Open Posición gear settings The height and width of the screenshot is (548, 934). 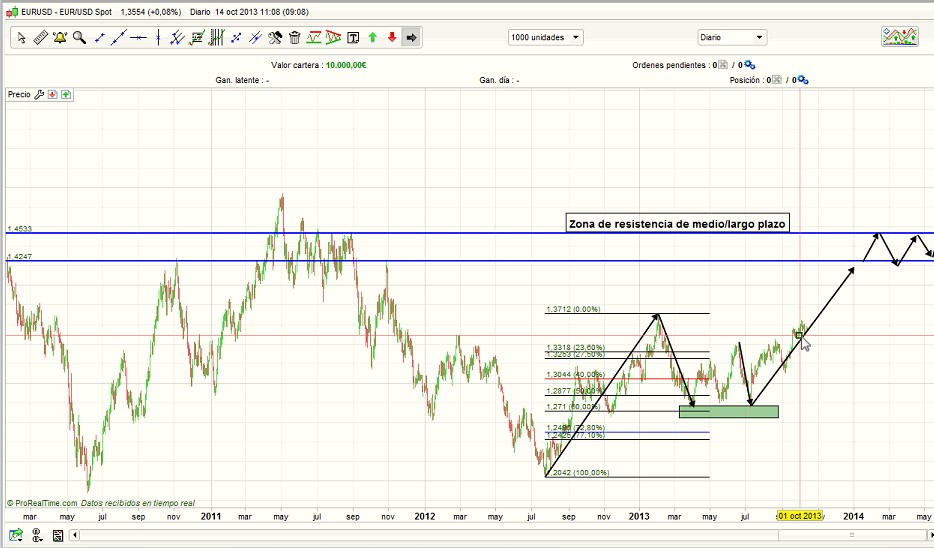click(x=803, y=80)
